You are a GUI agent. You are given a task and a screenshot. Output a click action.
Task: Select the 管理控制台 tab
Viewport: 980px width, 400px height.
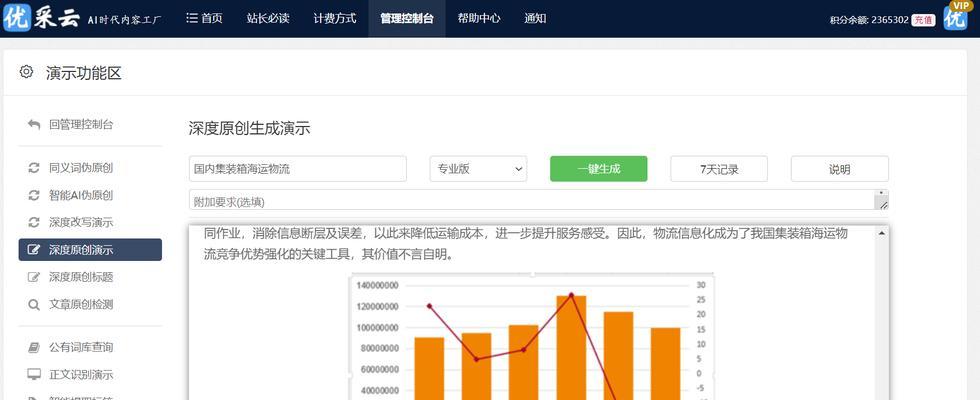coord(407,18)
